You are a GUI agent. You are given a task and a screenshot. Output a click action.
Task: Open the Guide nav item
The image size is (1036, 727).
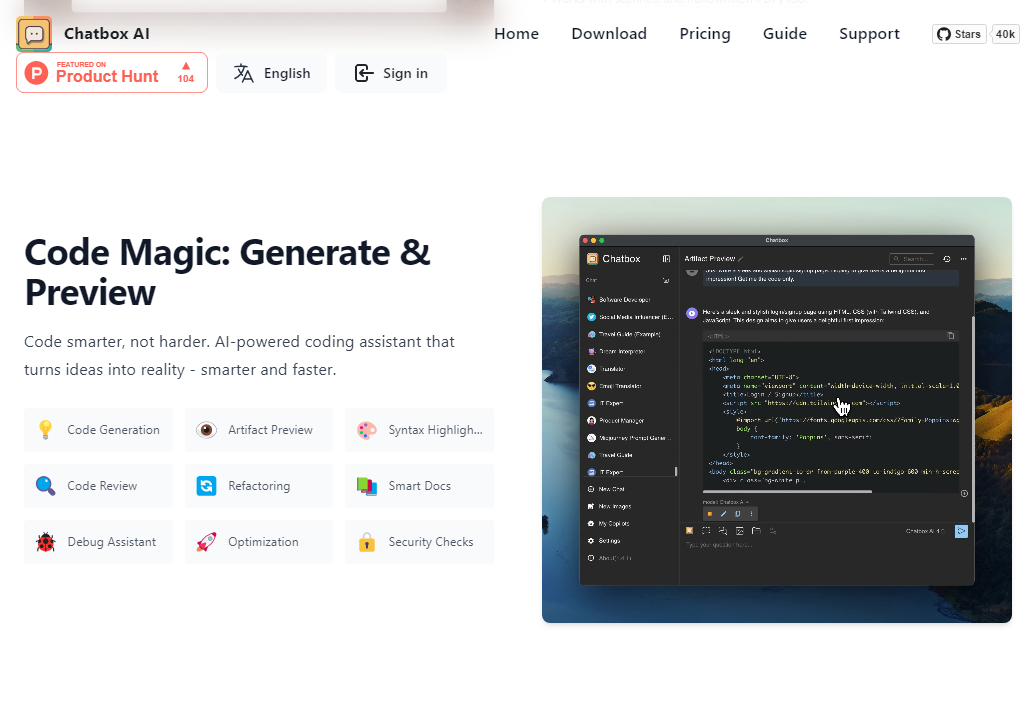click(x=785, y=34)
